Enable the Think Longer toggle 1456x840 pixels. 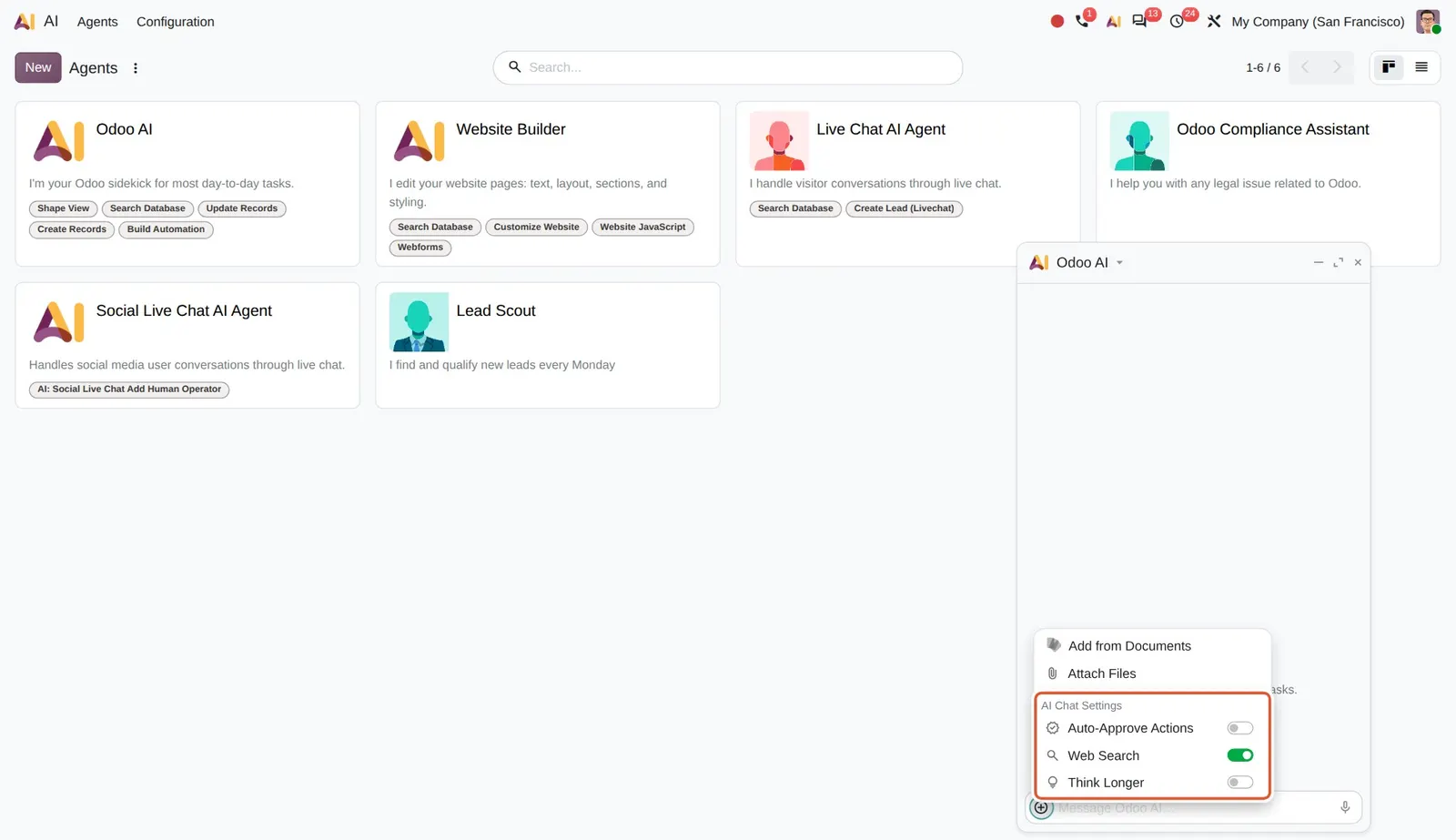click(x=1239, y=783)
